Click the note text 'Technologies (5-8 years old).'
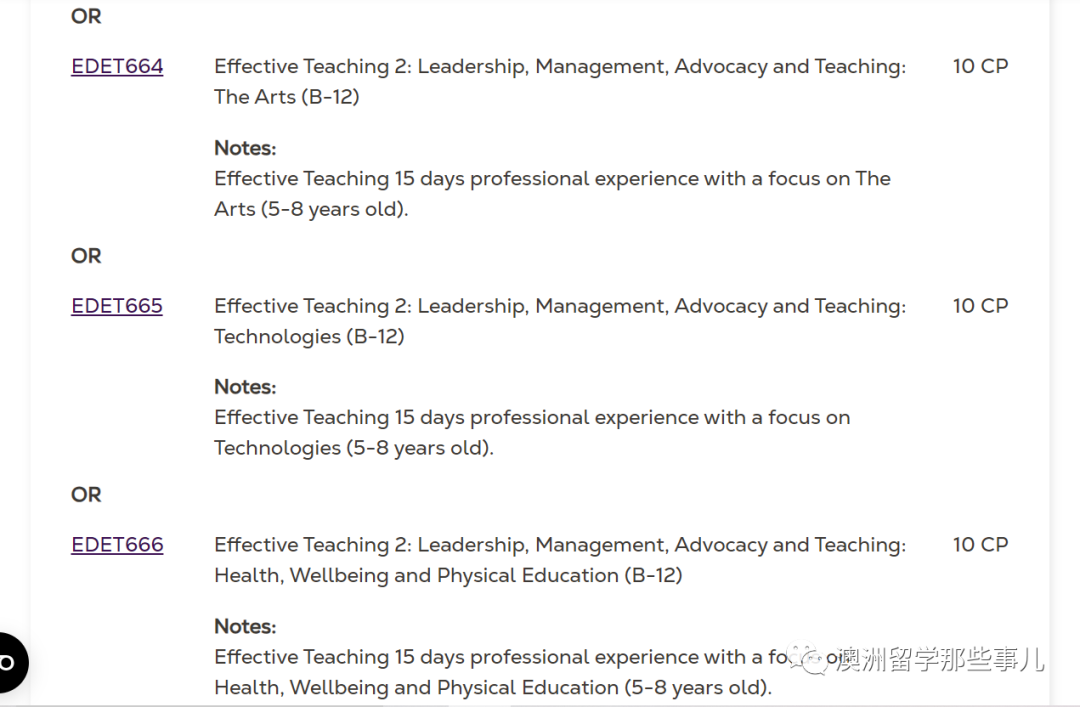Image resolution: width=1080 pixels, height=707 pixels. tap(354, 448)
